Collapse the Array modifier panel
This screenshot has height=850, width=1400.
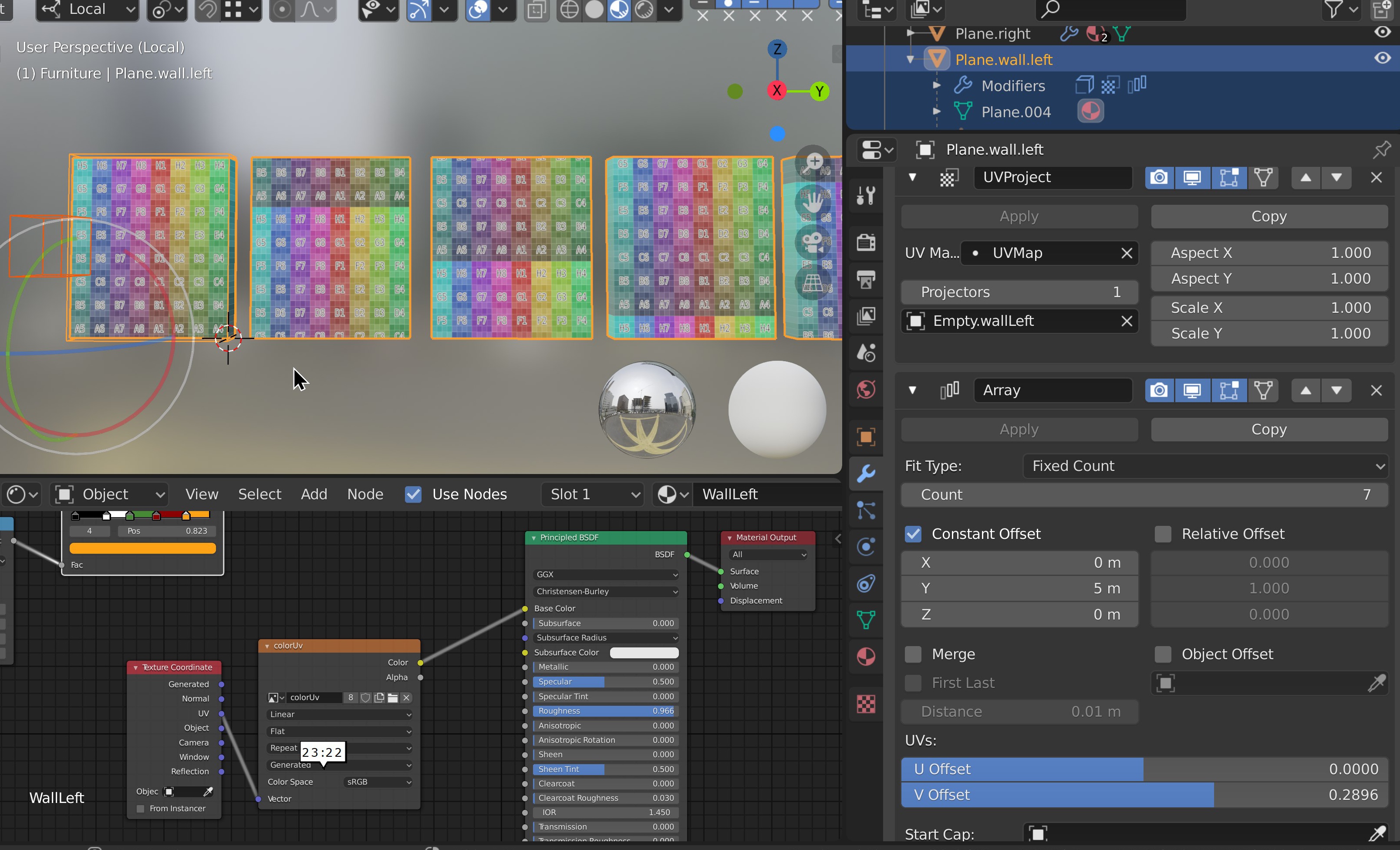pyautogui.click(x=912, y=391)
